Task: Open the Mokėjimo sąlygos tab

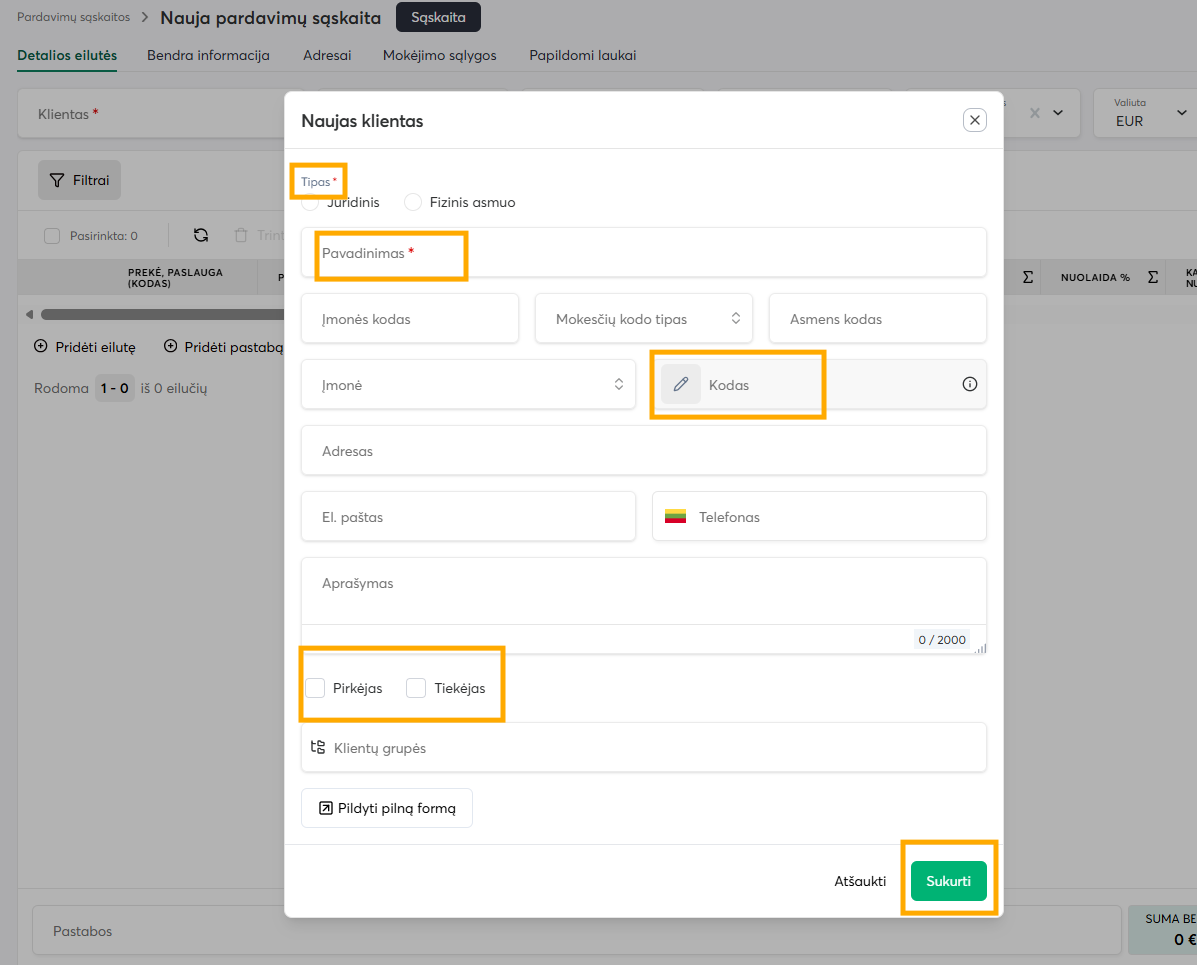Action: click(x=439, y=56)
